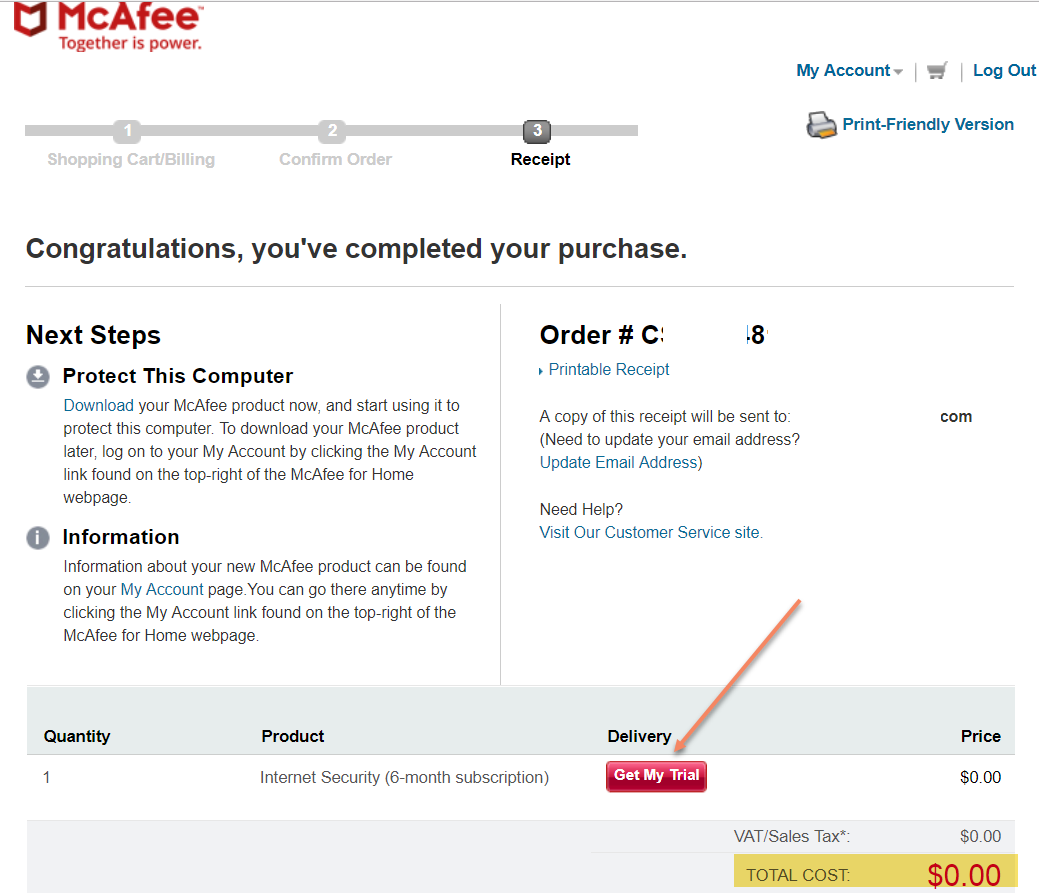Click the Receipt step label

tap(540, 160)
